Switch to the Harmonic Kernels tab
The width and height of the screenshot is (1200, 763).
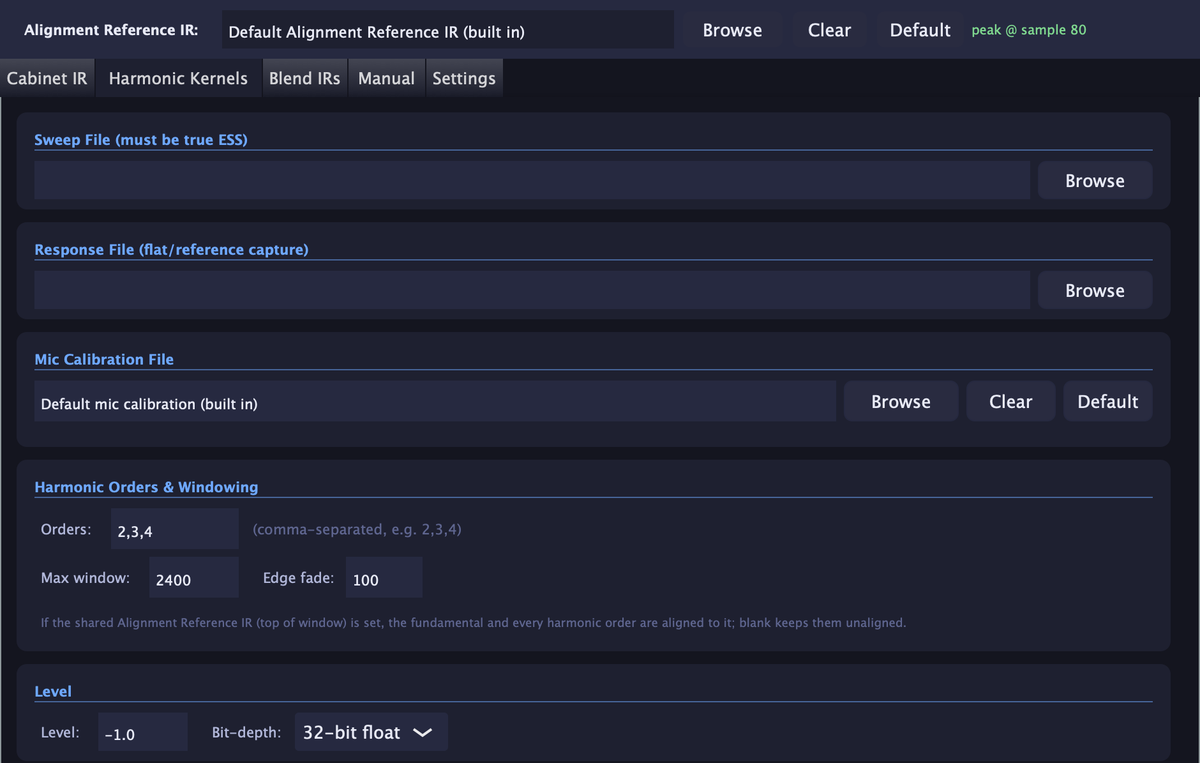tap(178, 78)
